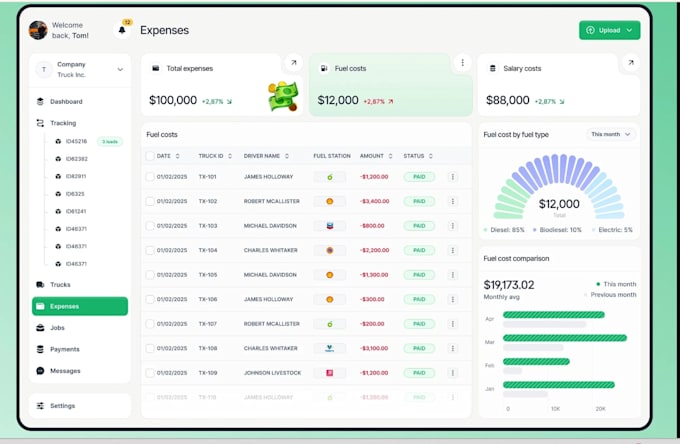
Task: Open Salary costs card arrow
Action: pos(631,62)
